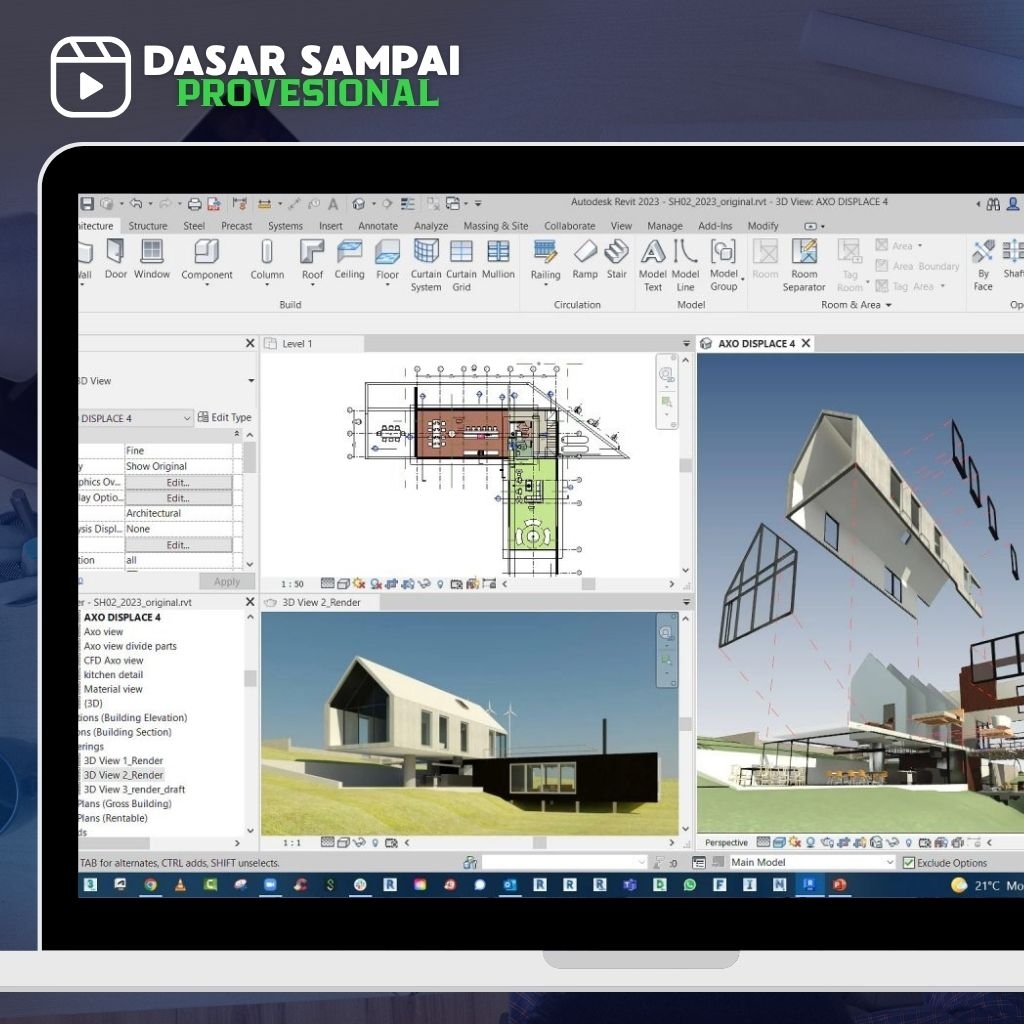Select the Stair tool
The height and width of the screenshot is (1024, 1024).
click(x=616, y=259)
